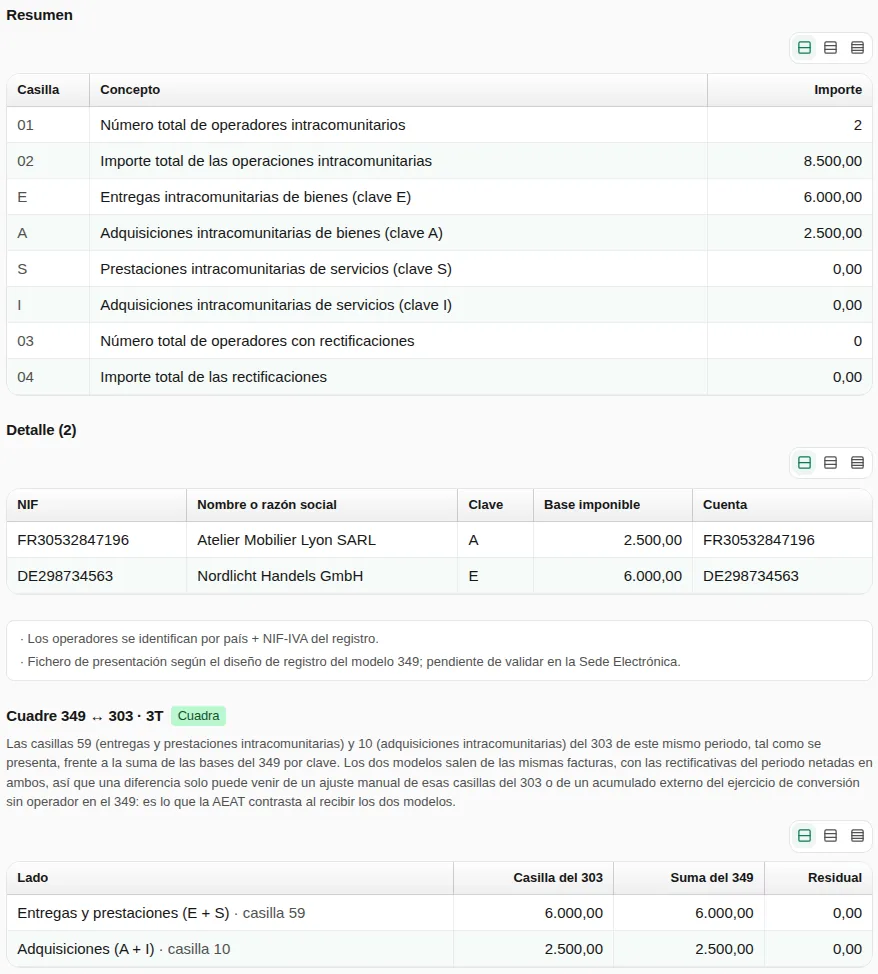Click the "Resumen" section heading

[39, 15]
